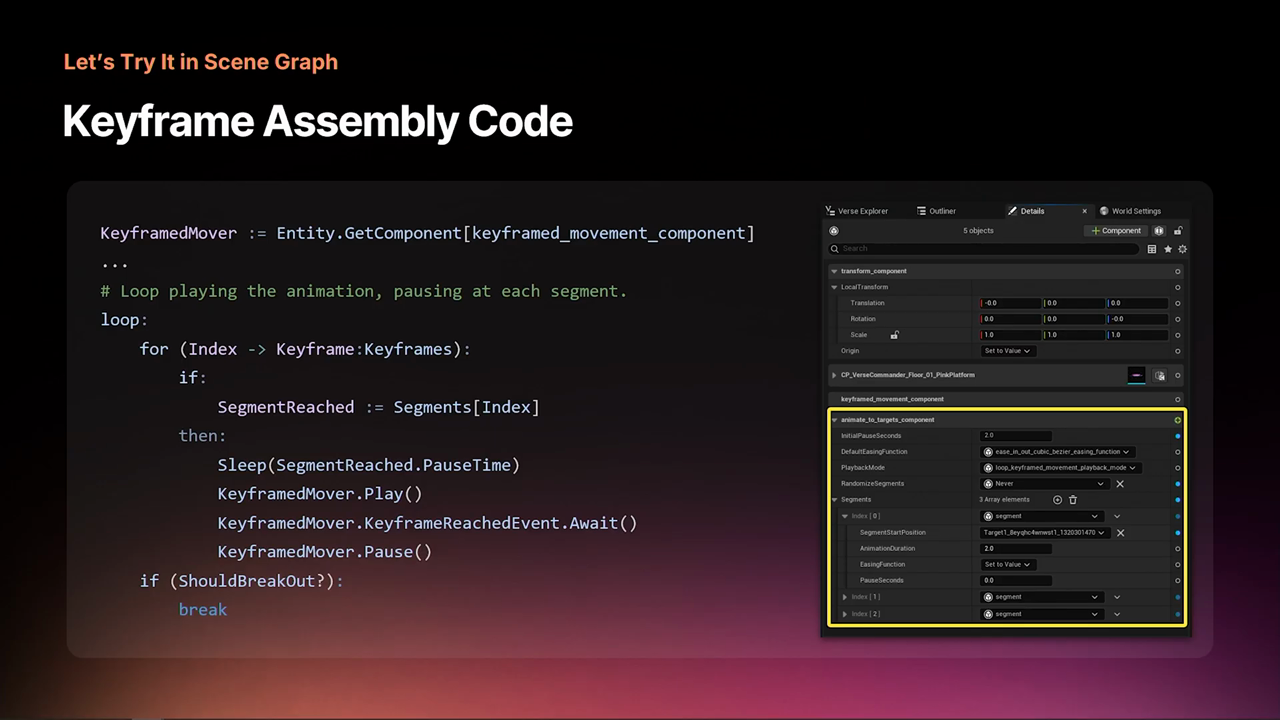Open the Index [2] element options chevron
Screen dimensions: 1280x720
pos(1117,614)
